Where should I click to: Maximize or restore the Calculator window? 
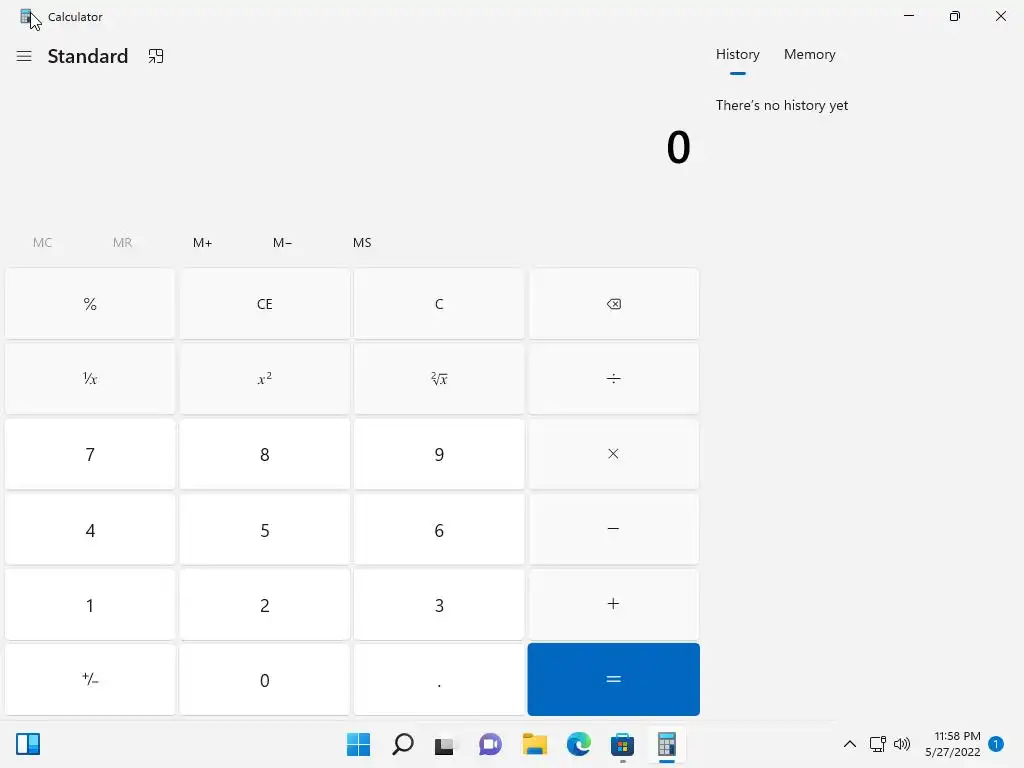click(x=955, y=16)
